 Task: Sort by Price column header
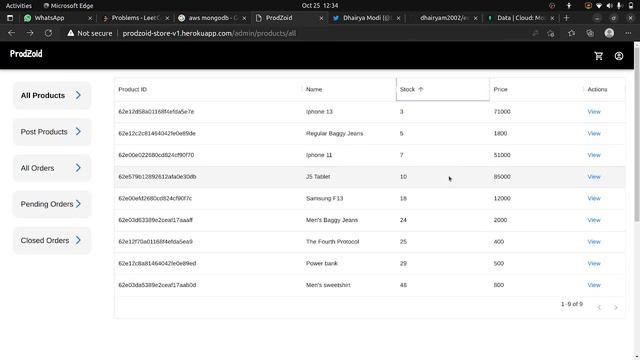(x=536, y=89)
